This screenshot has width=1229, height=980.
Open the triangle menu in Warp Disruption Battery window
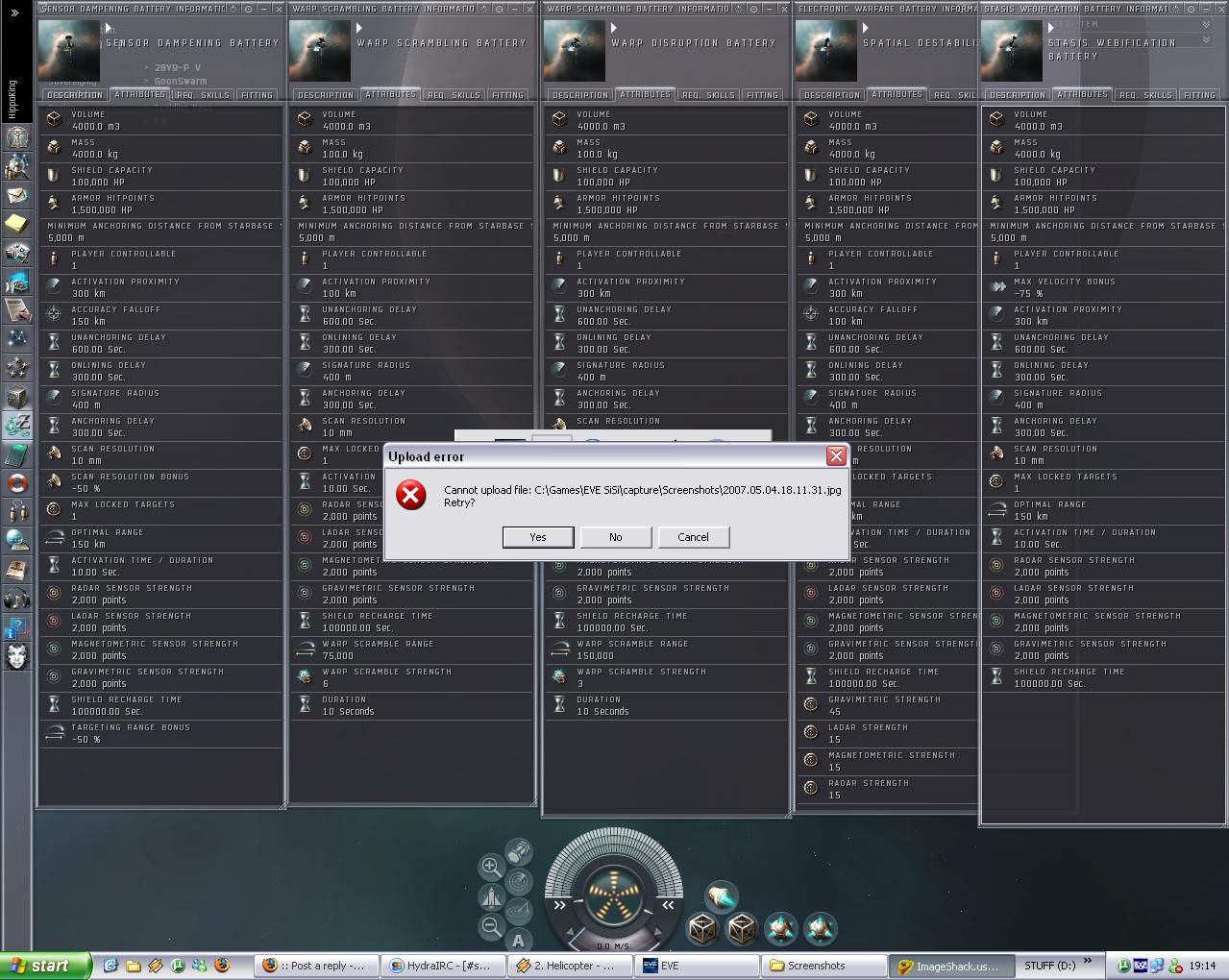click(x=615, y=29)
